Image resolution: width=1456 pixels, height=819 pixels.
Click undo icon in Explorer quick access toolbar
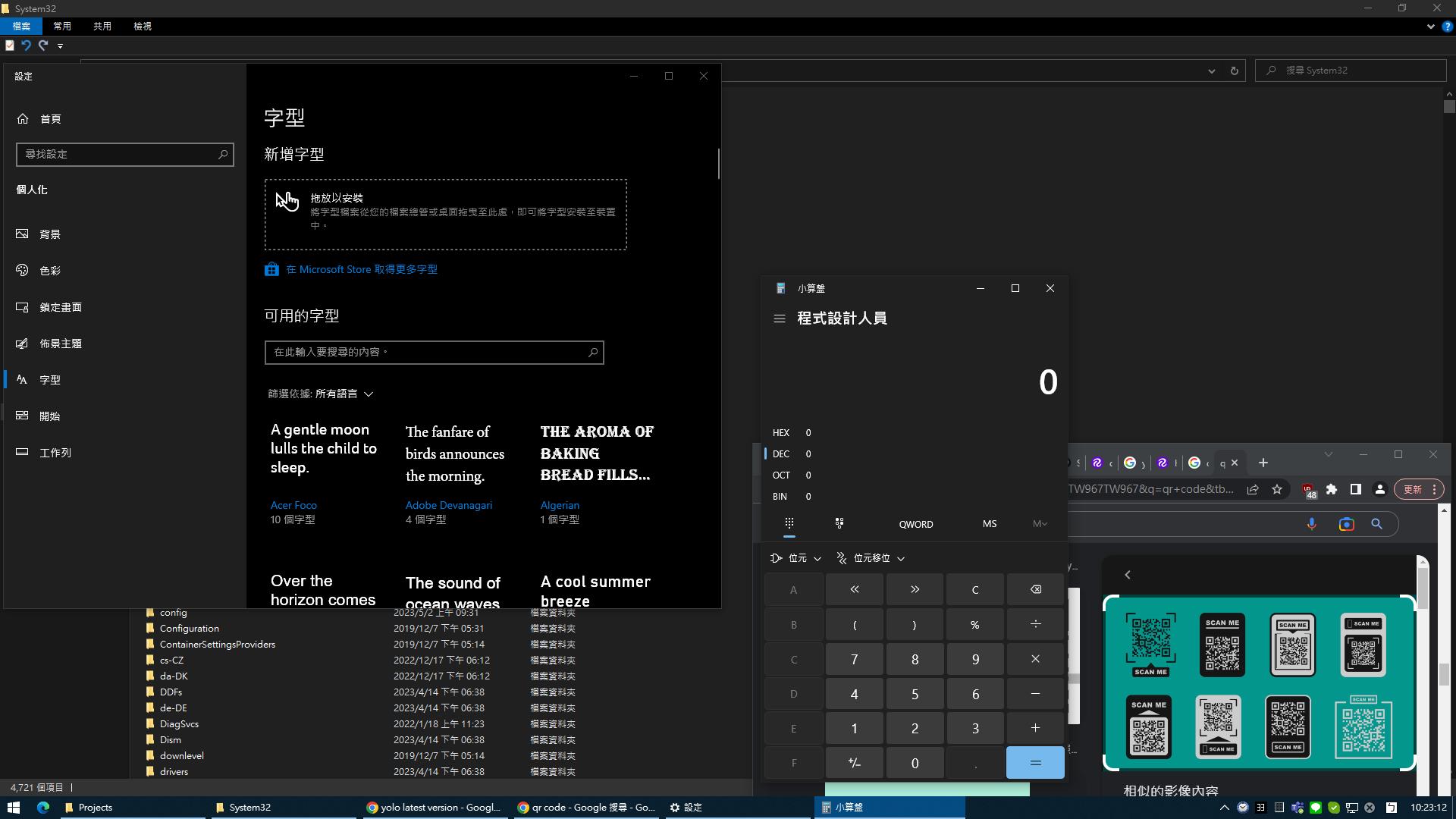[x=26, y=45]
